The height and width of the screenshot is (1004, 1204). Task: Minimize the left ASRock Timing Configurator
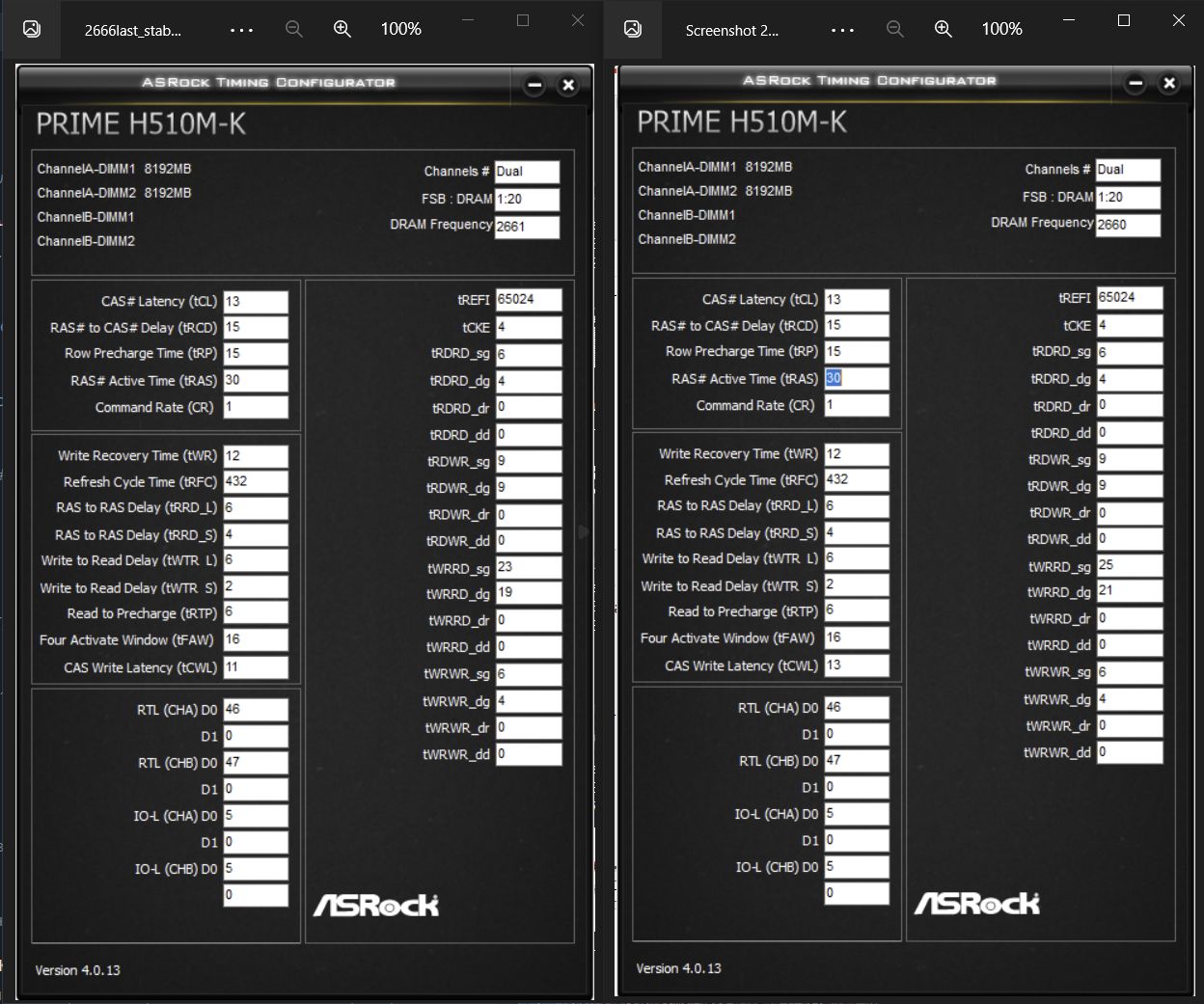click(534, 85)
